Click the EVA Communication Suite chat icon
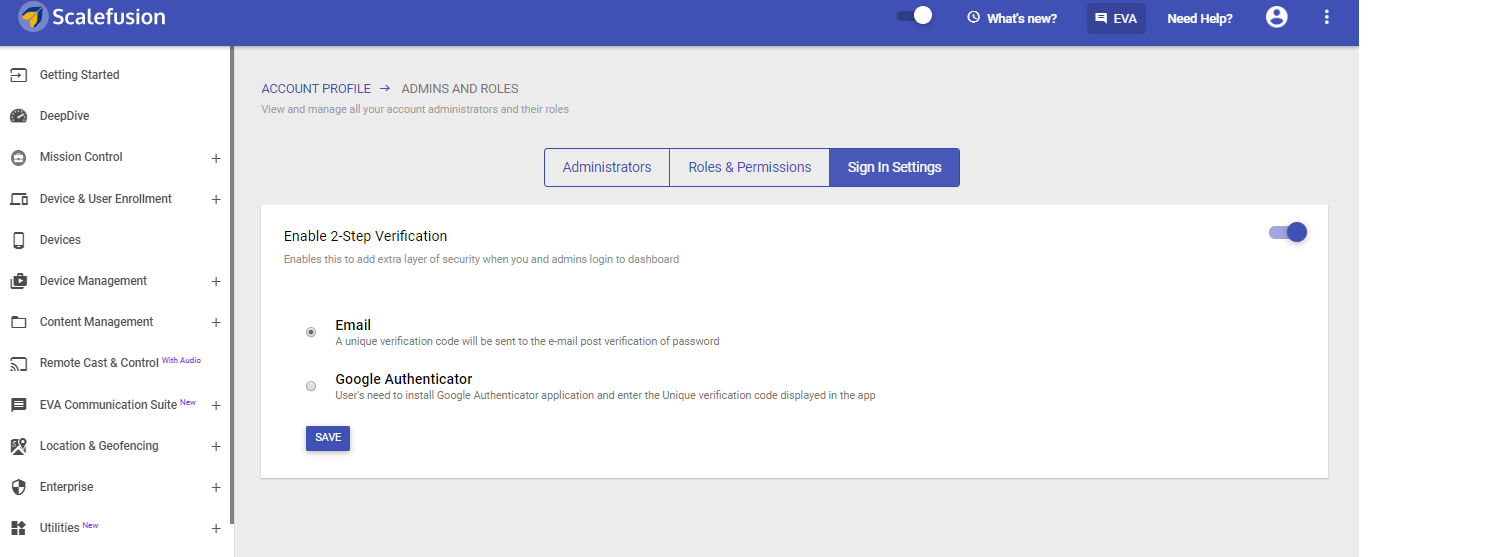Image resolution: width=1498 pixels, height=557 pixels. click(x=18, y=405)
